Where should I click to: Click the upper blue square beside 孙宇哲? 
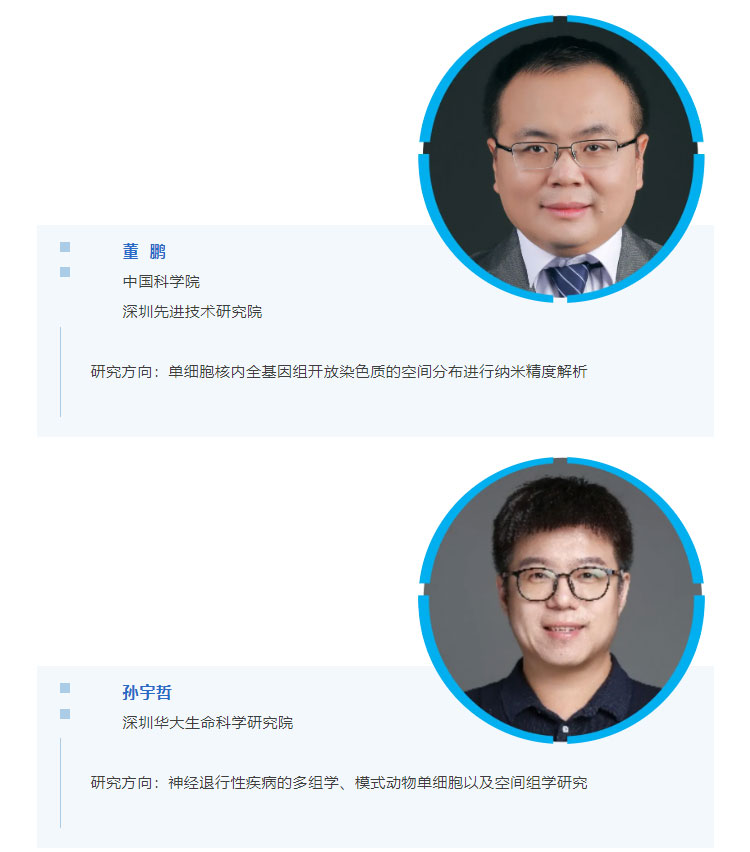pyautogui.click(x=65, y=688)
